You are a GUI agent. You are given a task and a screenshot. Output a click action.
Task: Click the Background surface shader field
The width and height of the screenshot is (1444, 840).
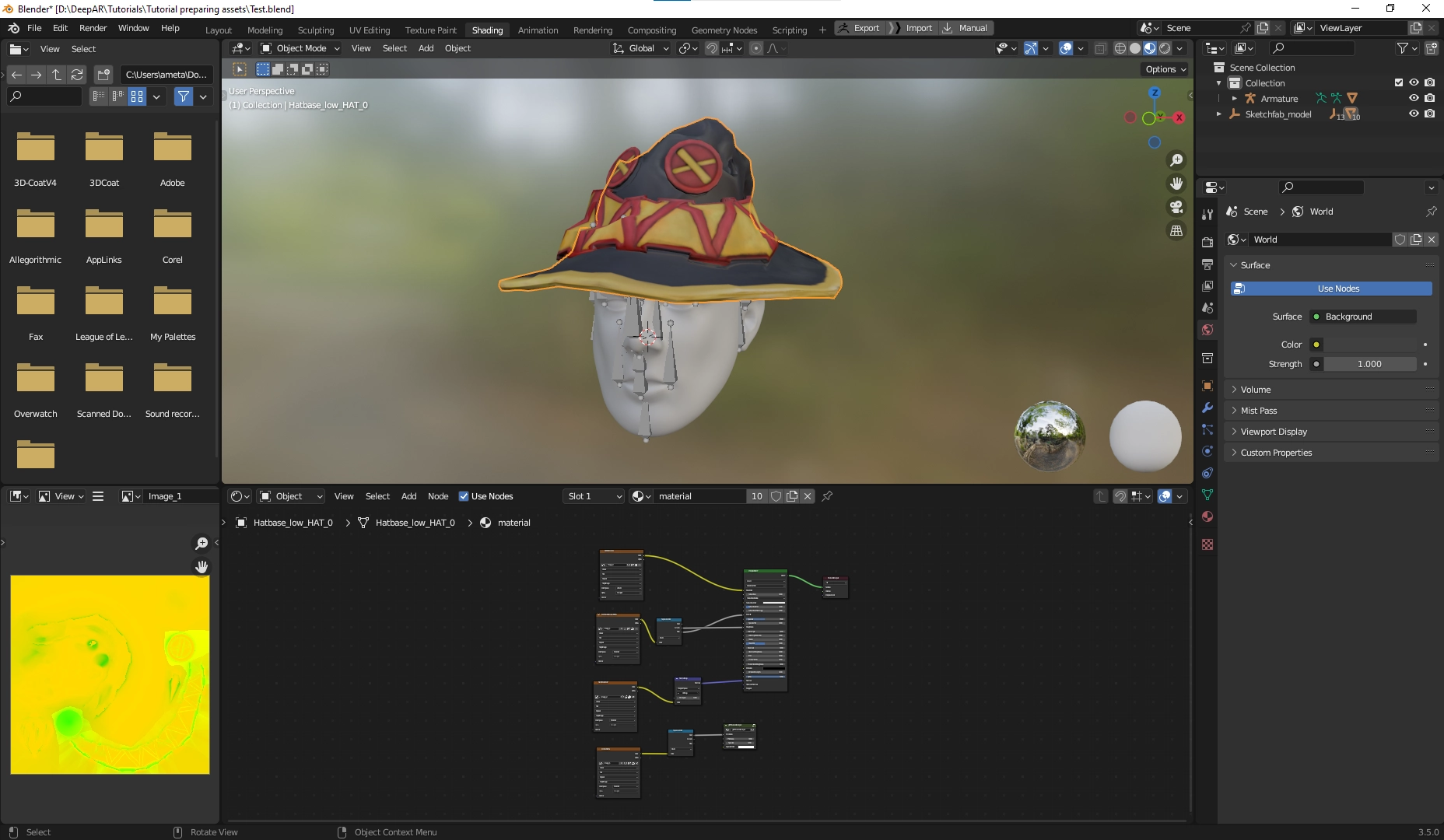pos(1363,317)
